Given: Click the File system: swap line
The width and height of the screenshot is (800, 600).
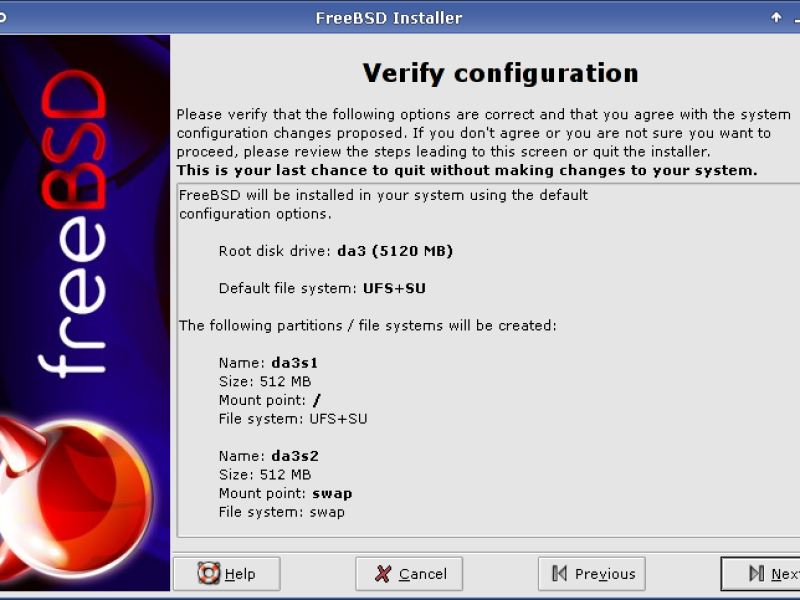Looking at the screenshot, I should tap(282, 512).
